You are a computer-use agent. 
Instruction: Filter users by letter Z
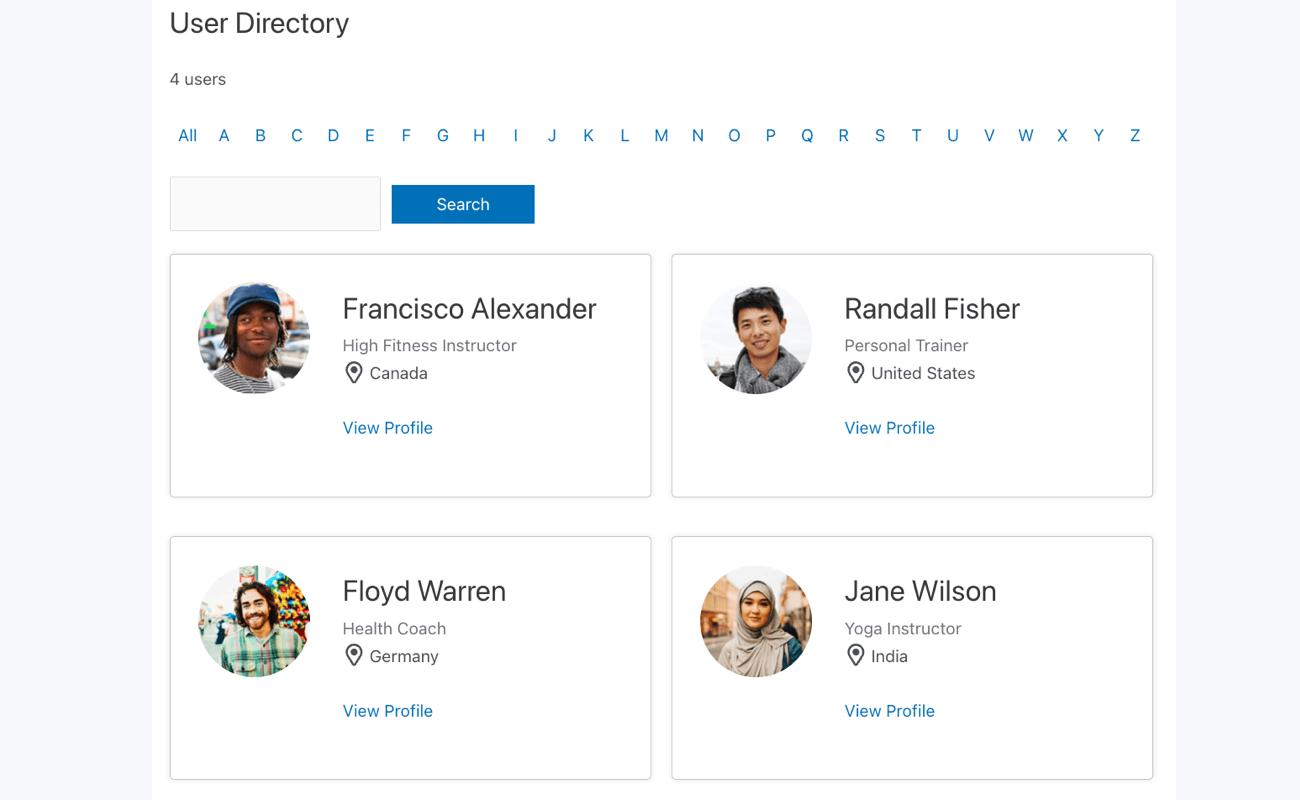point(1135,136)
